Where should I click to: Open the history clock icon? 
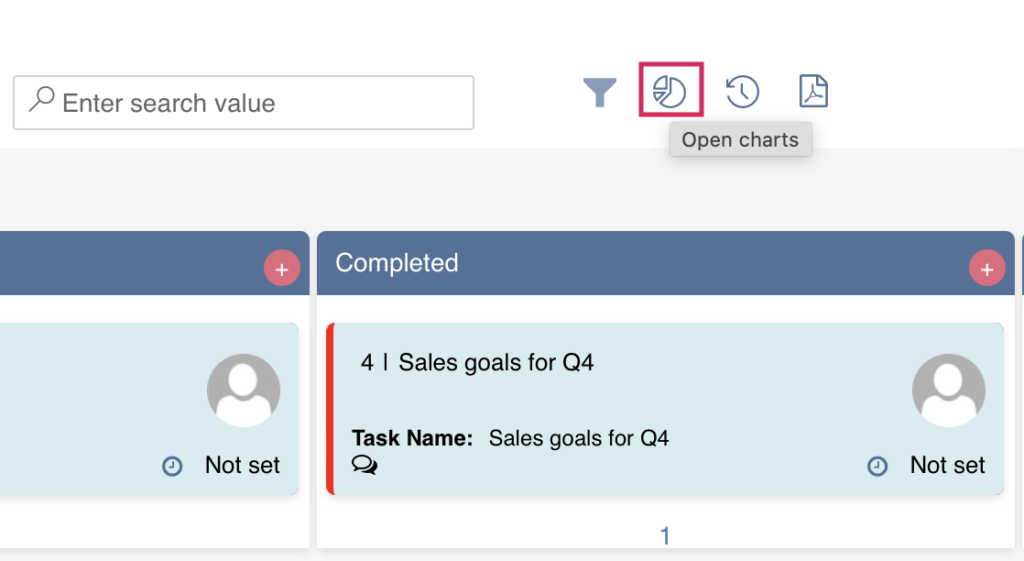coord(743,91)
